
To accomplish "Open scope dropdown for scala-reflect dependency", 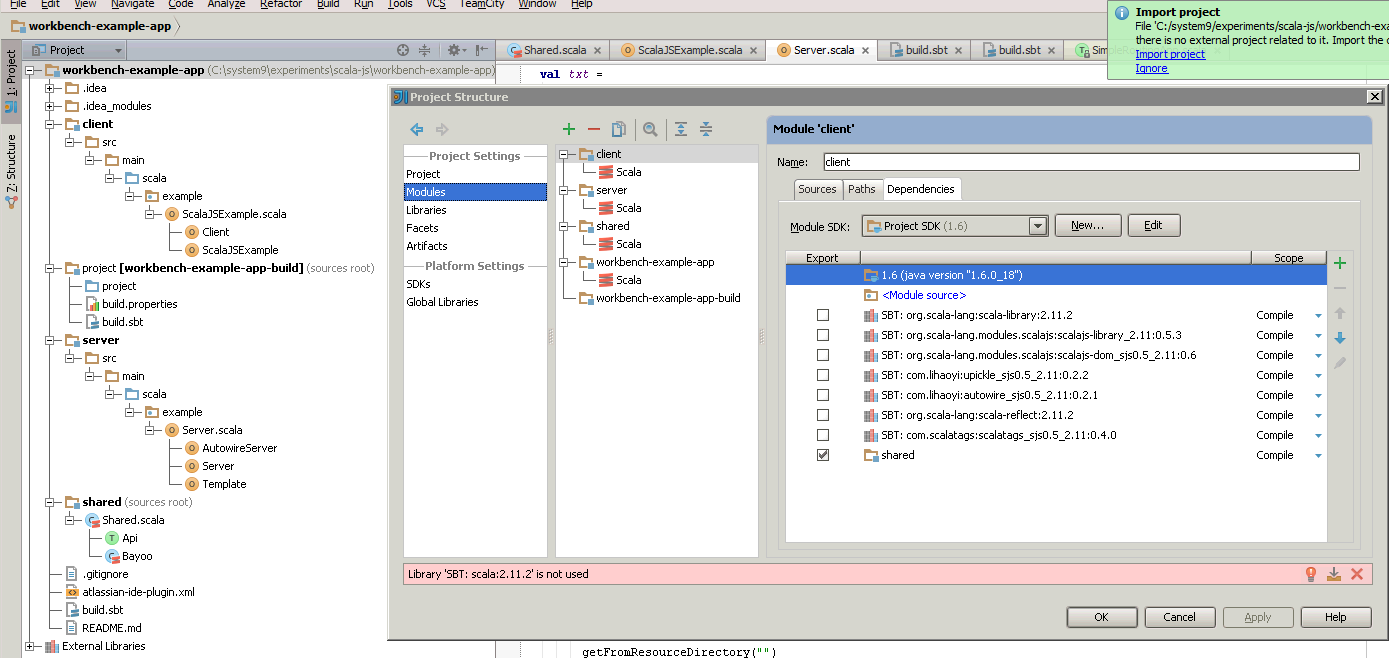I will [x=1318, y=415].
